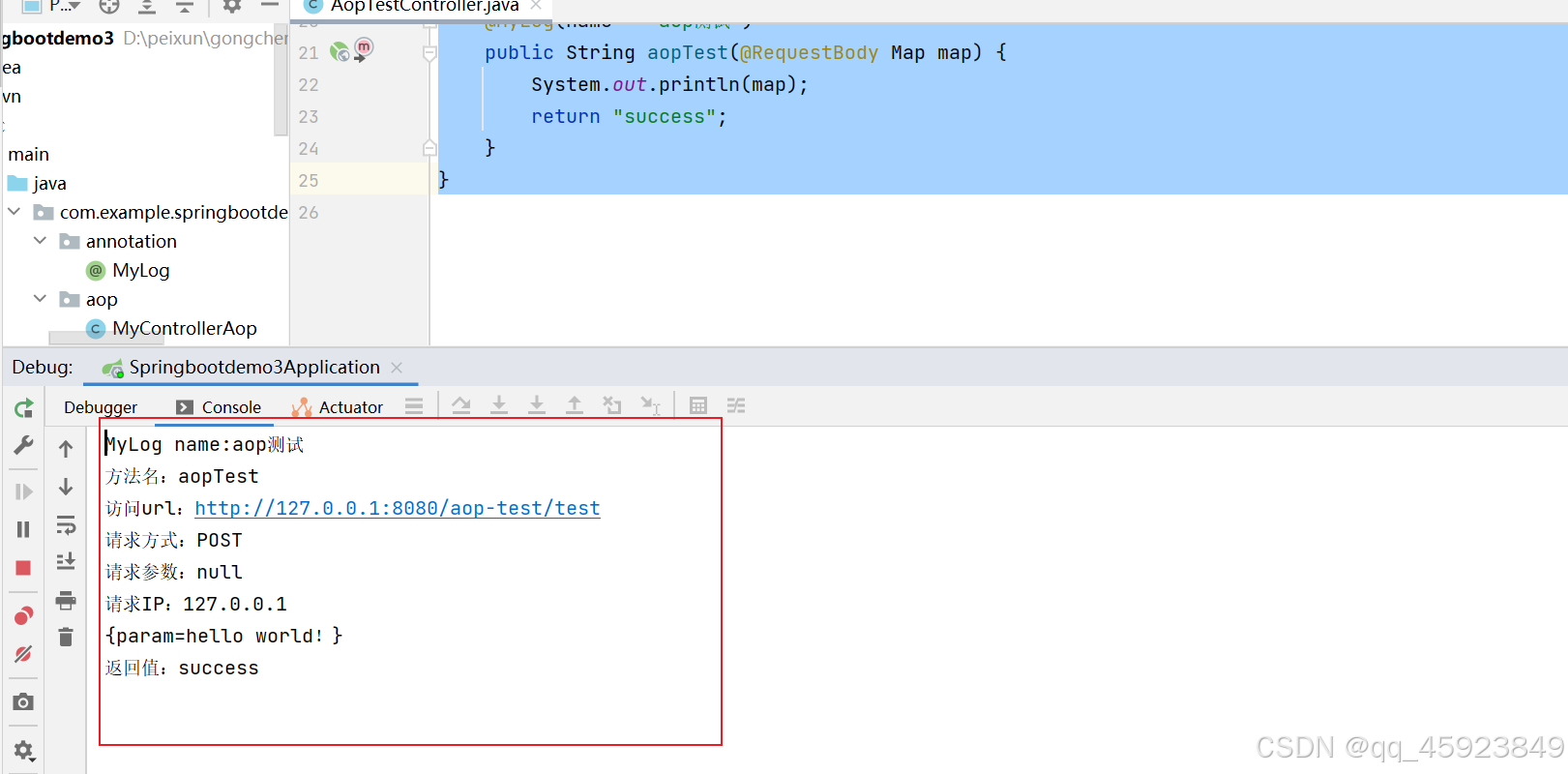Collapse the com.example.springbootde package node

coord(15,212)
